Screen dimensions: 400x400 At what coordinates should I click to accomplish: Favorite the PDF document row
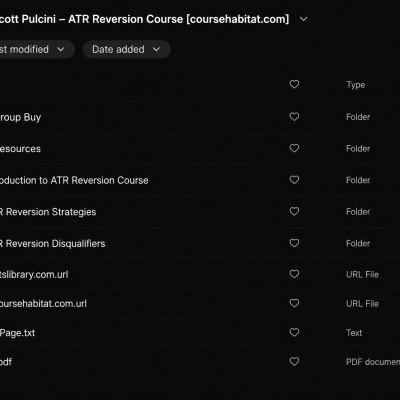click(294, 361)
